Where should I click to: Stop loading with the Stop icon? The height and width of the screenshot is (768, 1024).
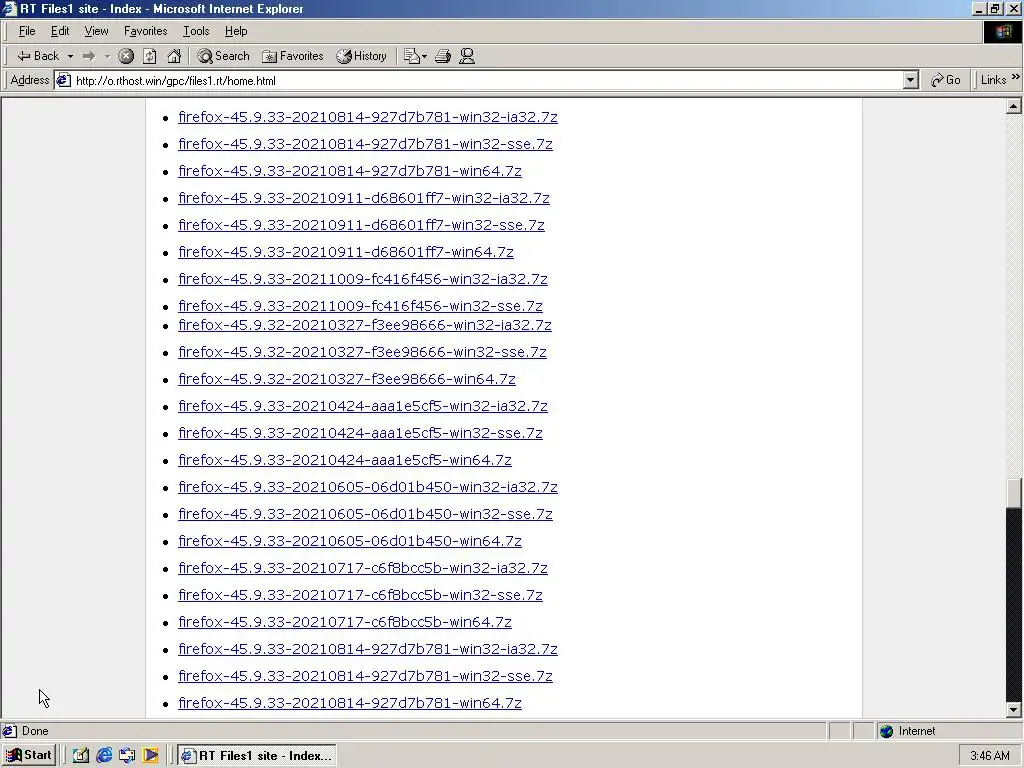coord(126,56)
